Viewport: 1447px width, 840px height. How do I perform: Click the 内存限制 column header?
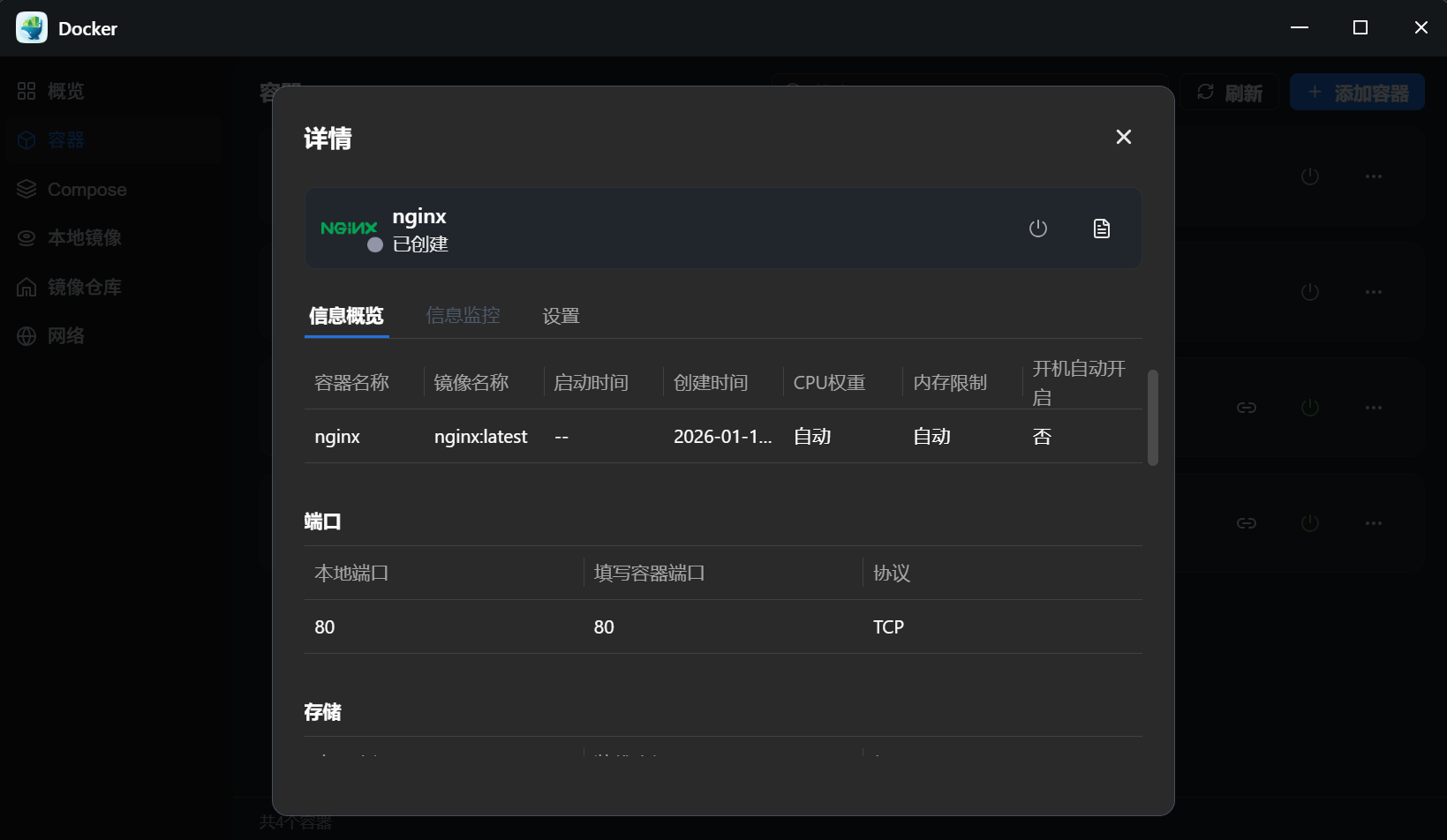(x=950, y=382)
